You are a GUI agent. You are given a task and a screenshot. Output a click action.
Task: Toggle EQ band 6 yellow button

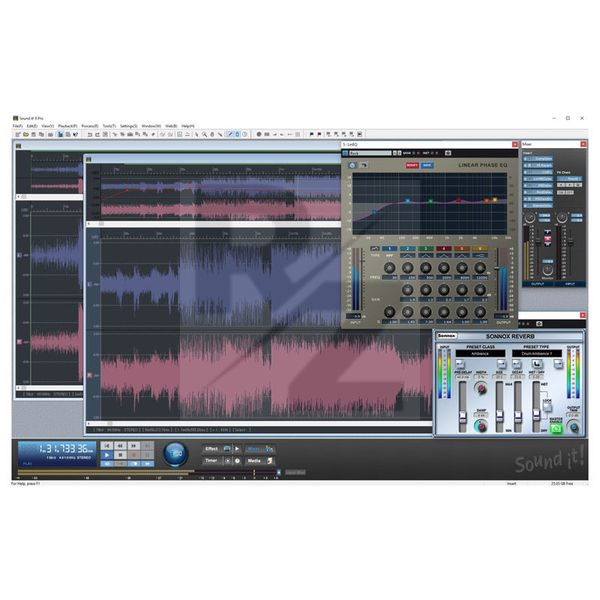point(479,249)
